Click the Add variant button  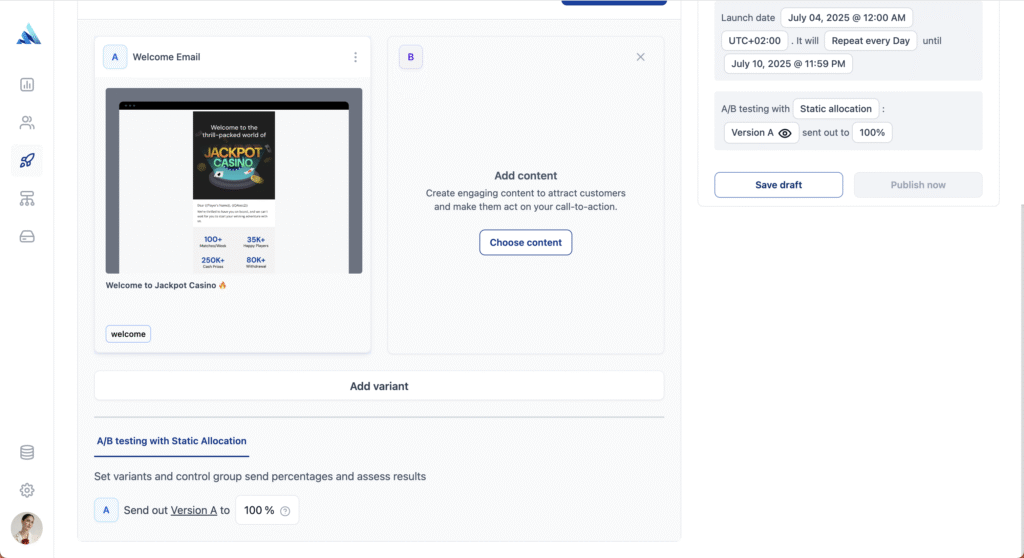point(379,386)
